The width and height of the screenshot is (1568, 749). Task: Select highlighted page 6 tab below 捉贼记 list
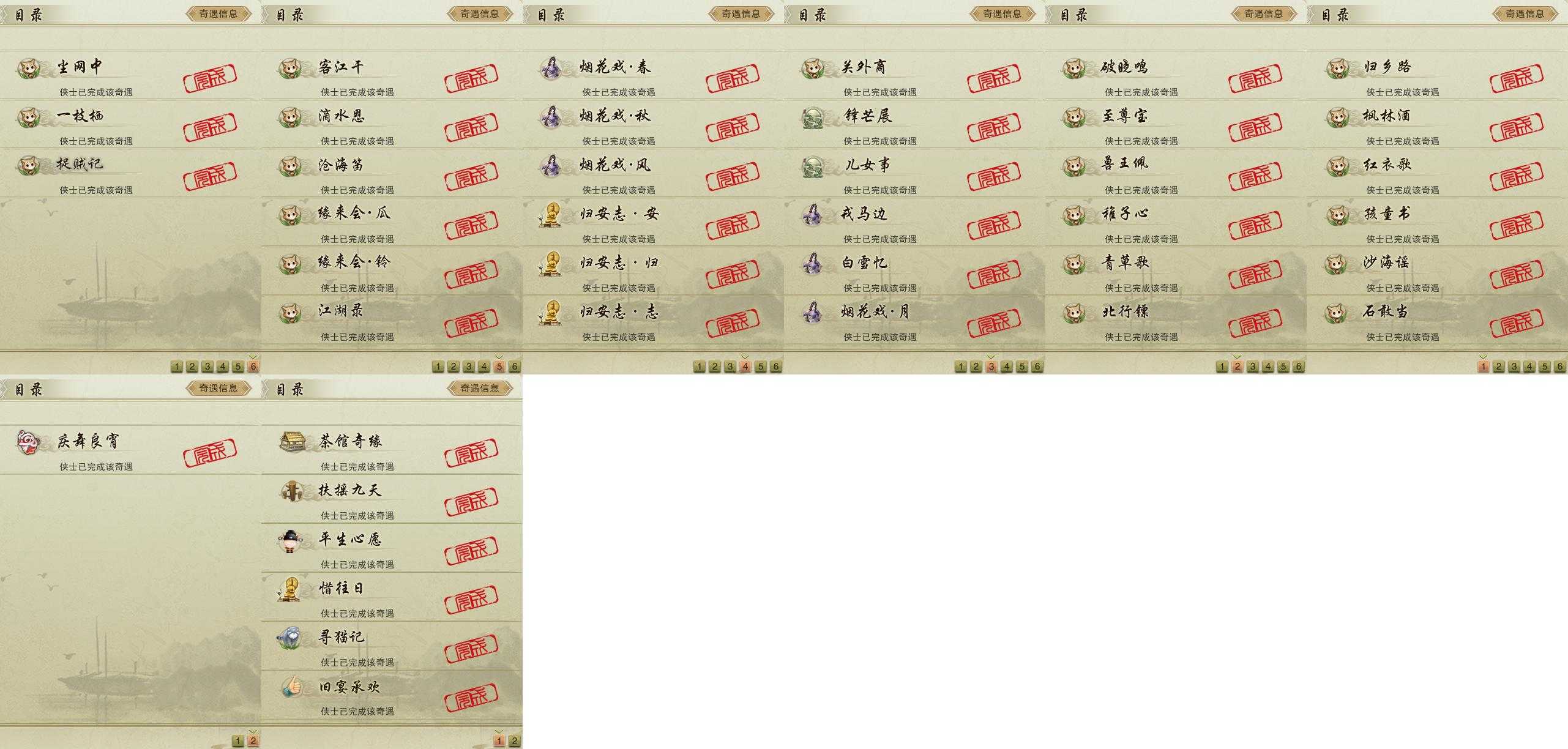253,367
